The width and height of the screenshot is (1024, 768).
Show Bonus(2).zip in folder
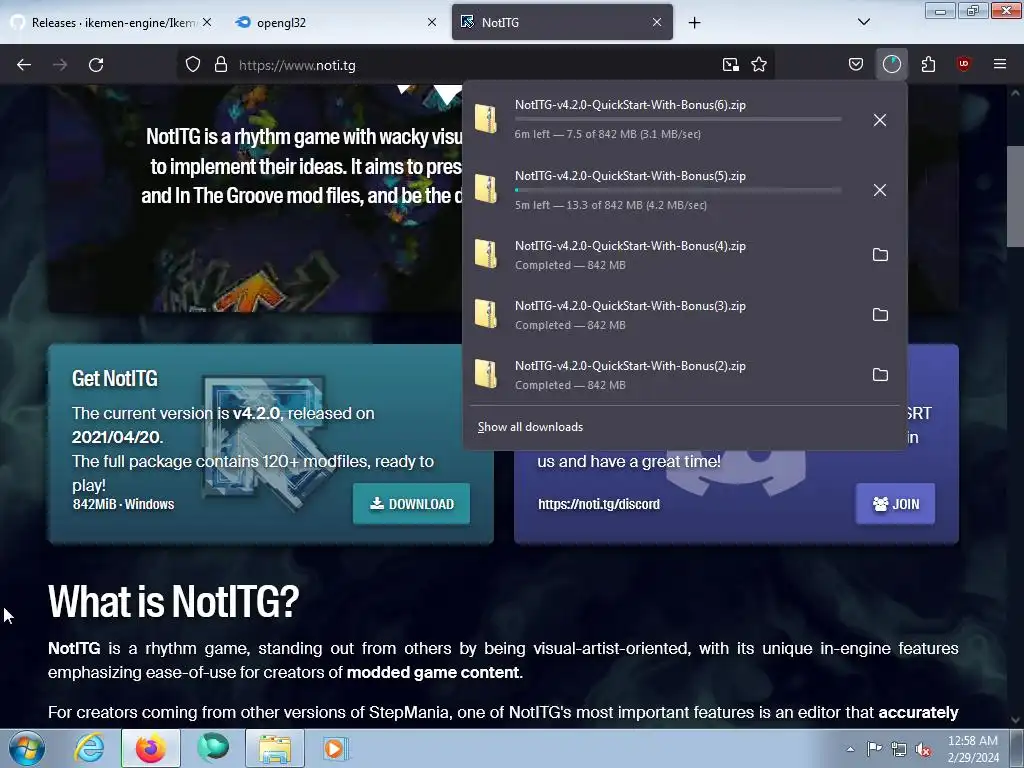tap(880, 375)
